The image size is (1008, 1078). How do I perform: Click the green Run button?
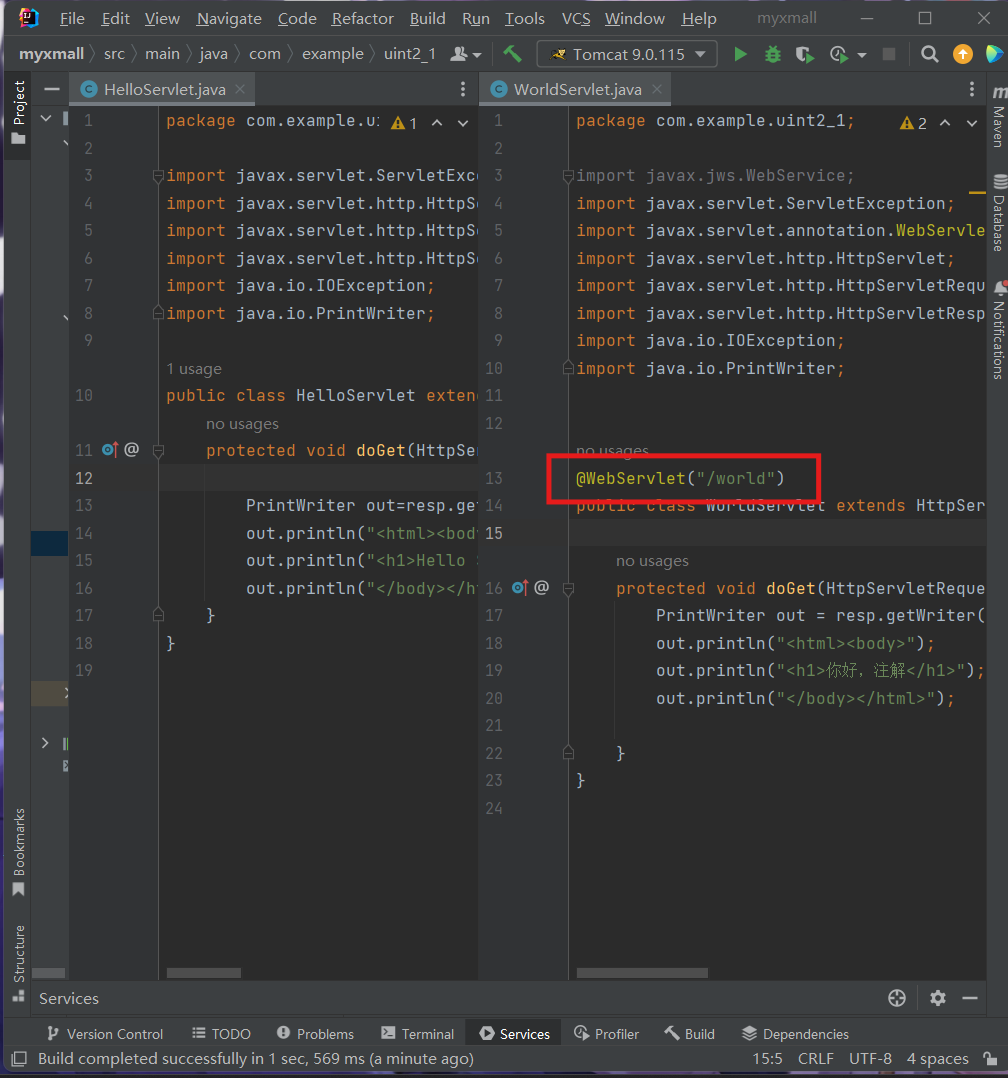pos(741,54)
